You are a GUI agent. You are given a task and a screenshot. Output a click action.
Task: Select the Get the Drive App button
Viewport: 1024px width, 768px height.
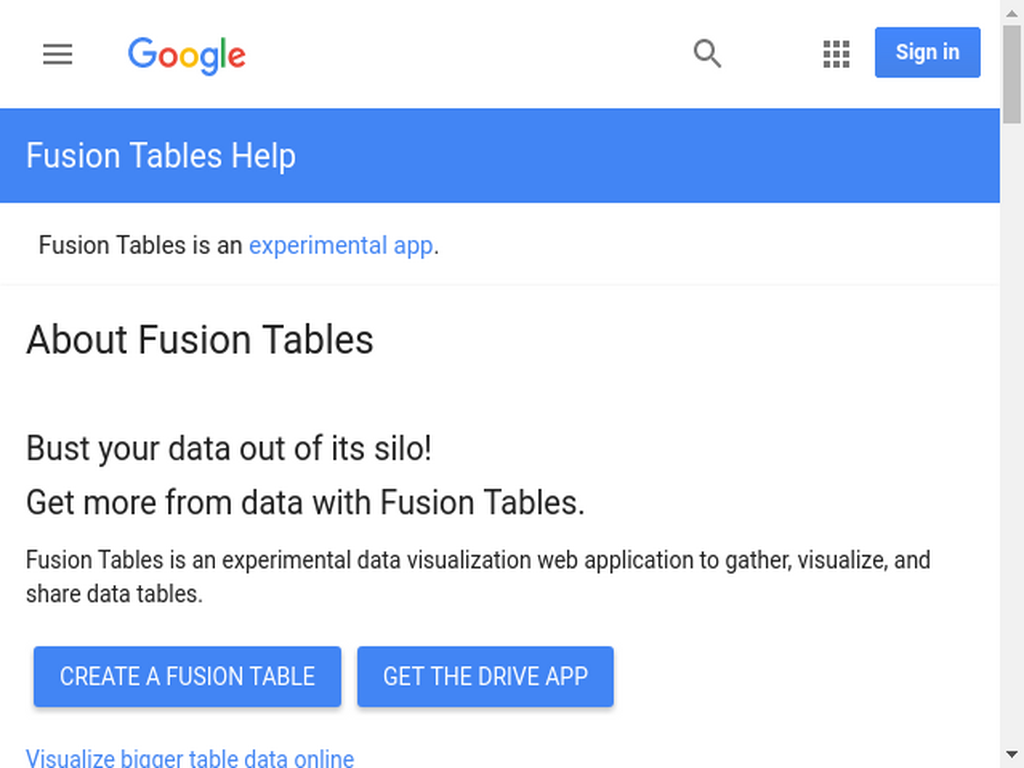click(x=485, y=677)
